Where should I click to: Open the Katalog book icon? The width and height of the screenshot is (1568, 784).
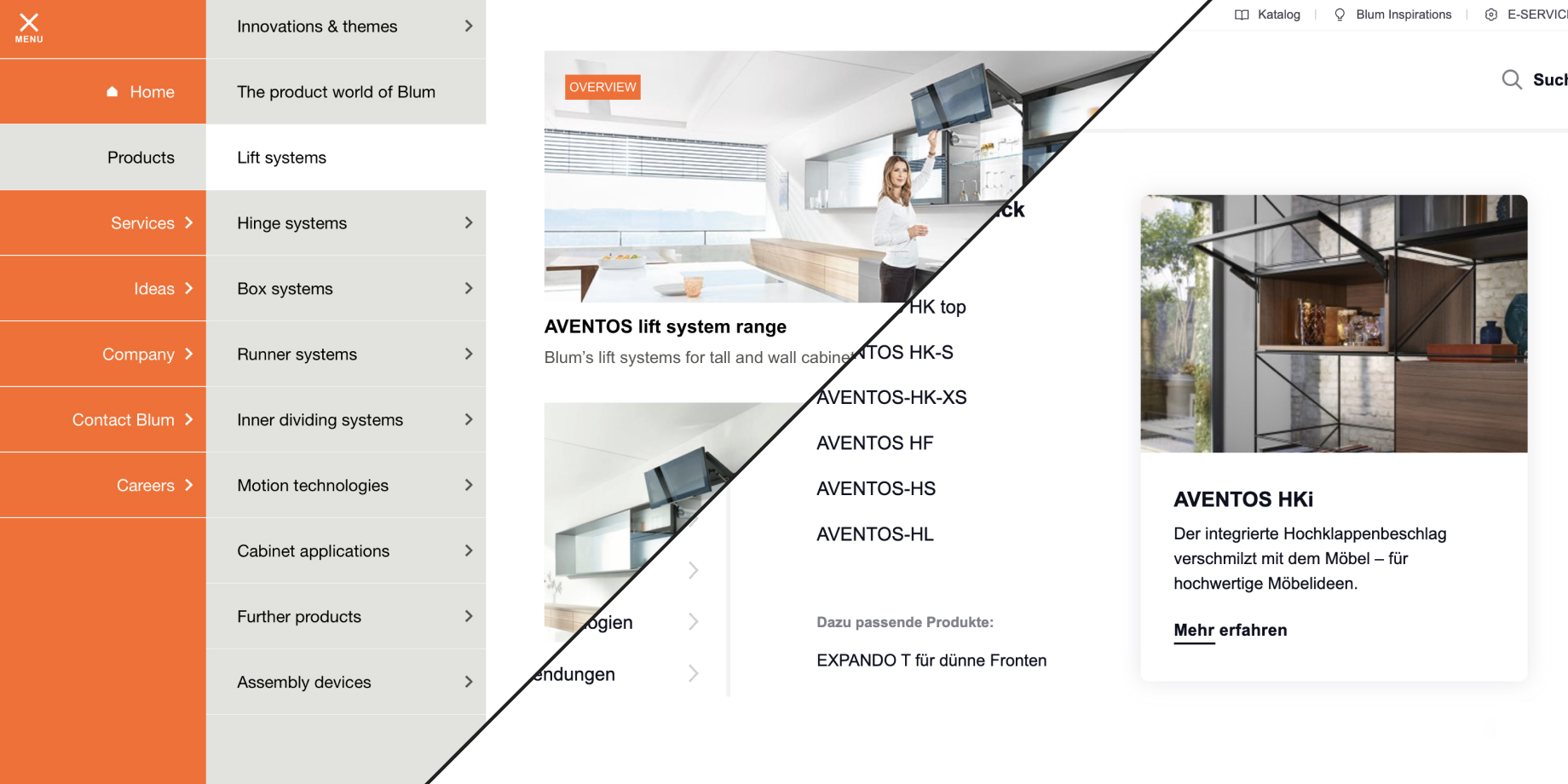tap(1242, 14)
